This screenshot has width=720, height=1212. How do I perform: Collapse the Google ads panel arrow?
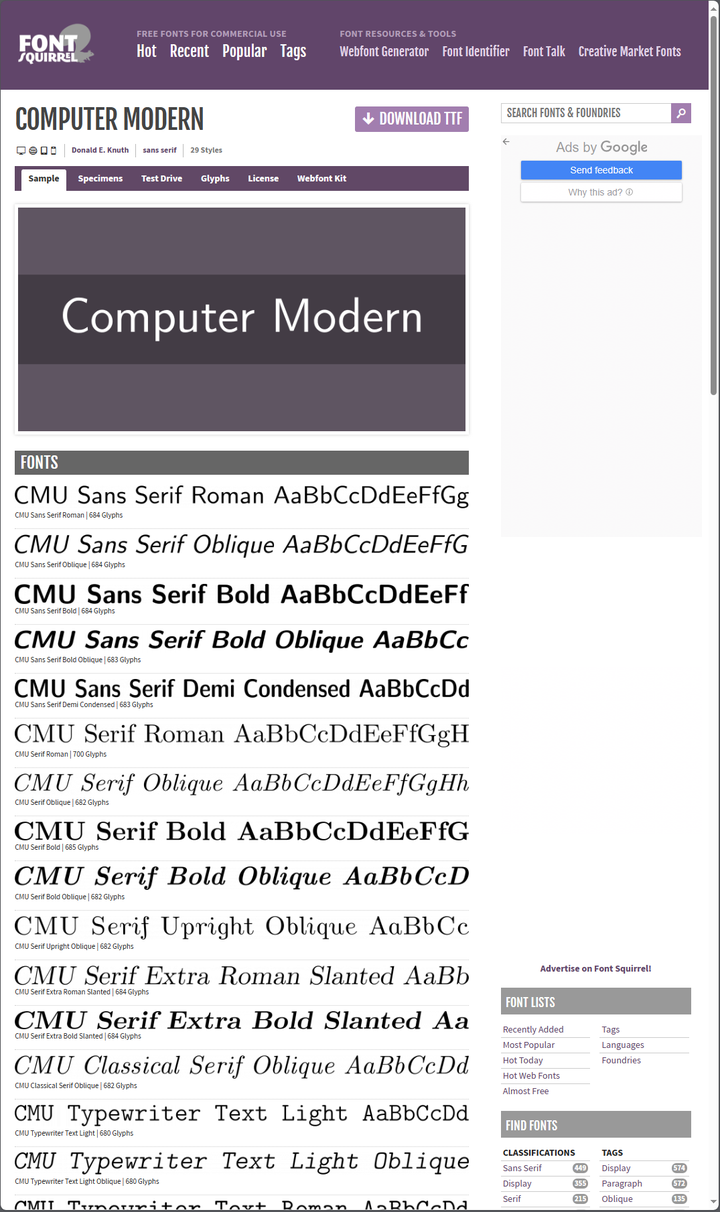point(505,143)
